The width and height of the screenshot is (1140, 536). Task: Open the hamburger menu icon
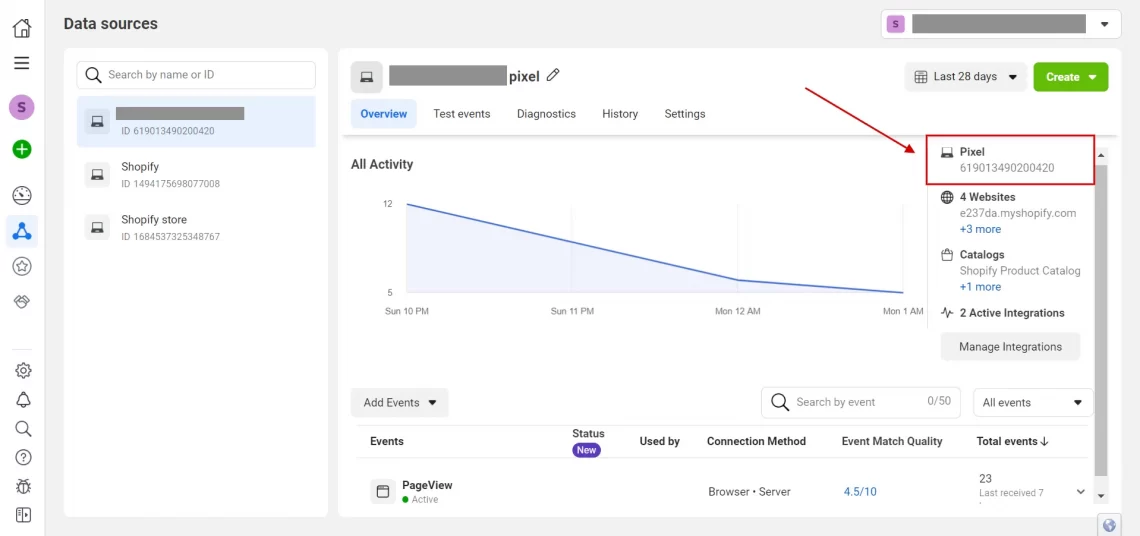[21, 63]
